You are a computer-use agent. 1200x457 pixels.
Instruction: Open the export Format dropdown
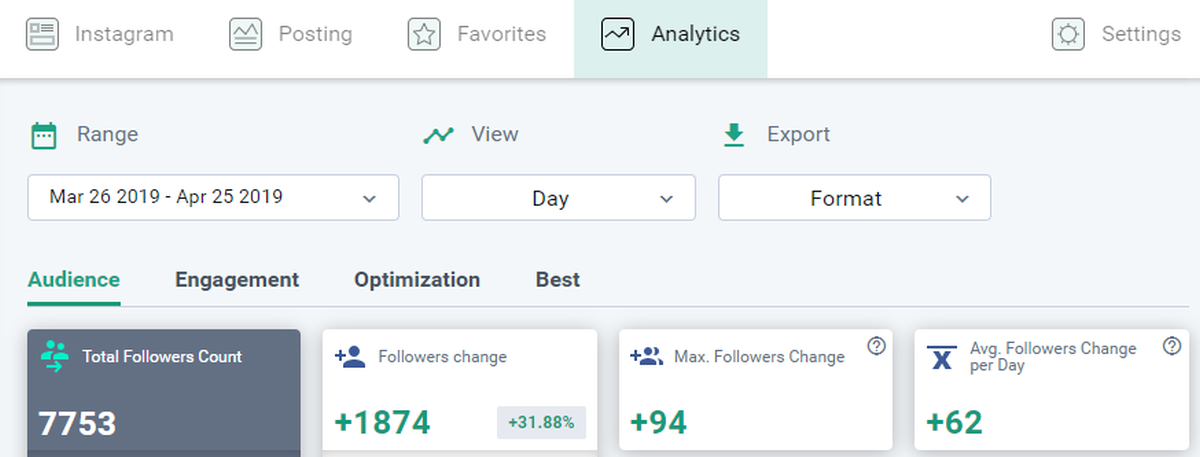click(x=854, y=197)
